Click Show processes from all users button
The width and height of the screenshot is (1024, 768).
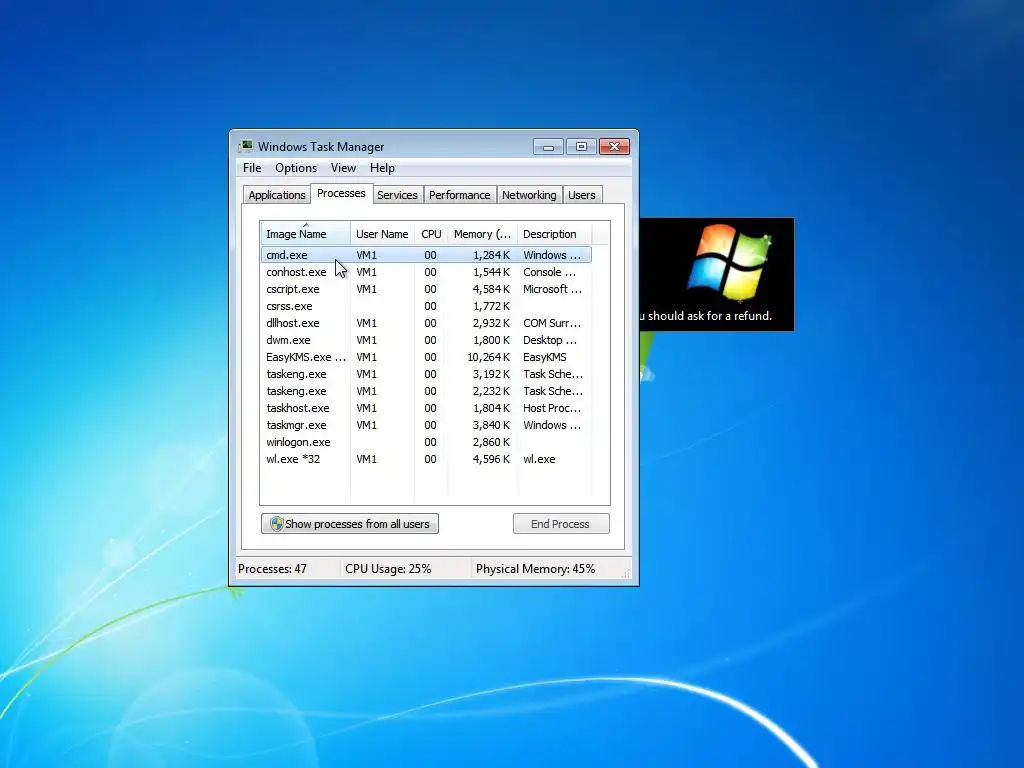pyautogui.click(x=350, y=524)
